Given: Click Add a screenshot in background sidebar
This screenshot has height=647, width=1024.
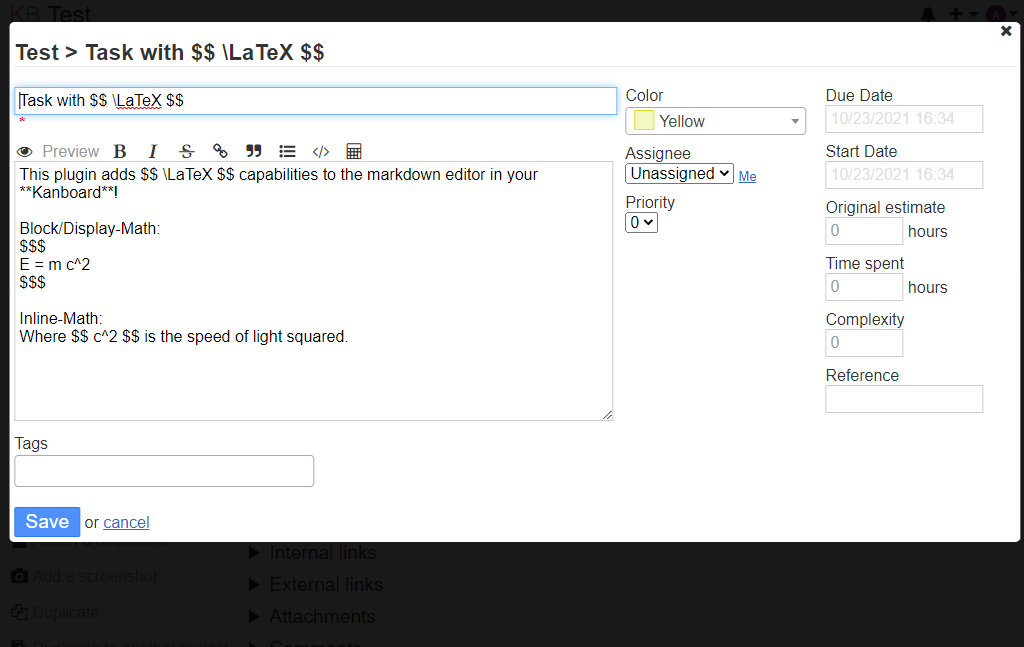Looking at the screenshot, I should [84, 576].
